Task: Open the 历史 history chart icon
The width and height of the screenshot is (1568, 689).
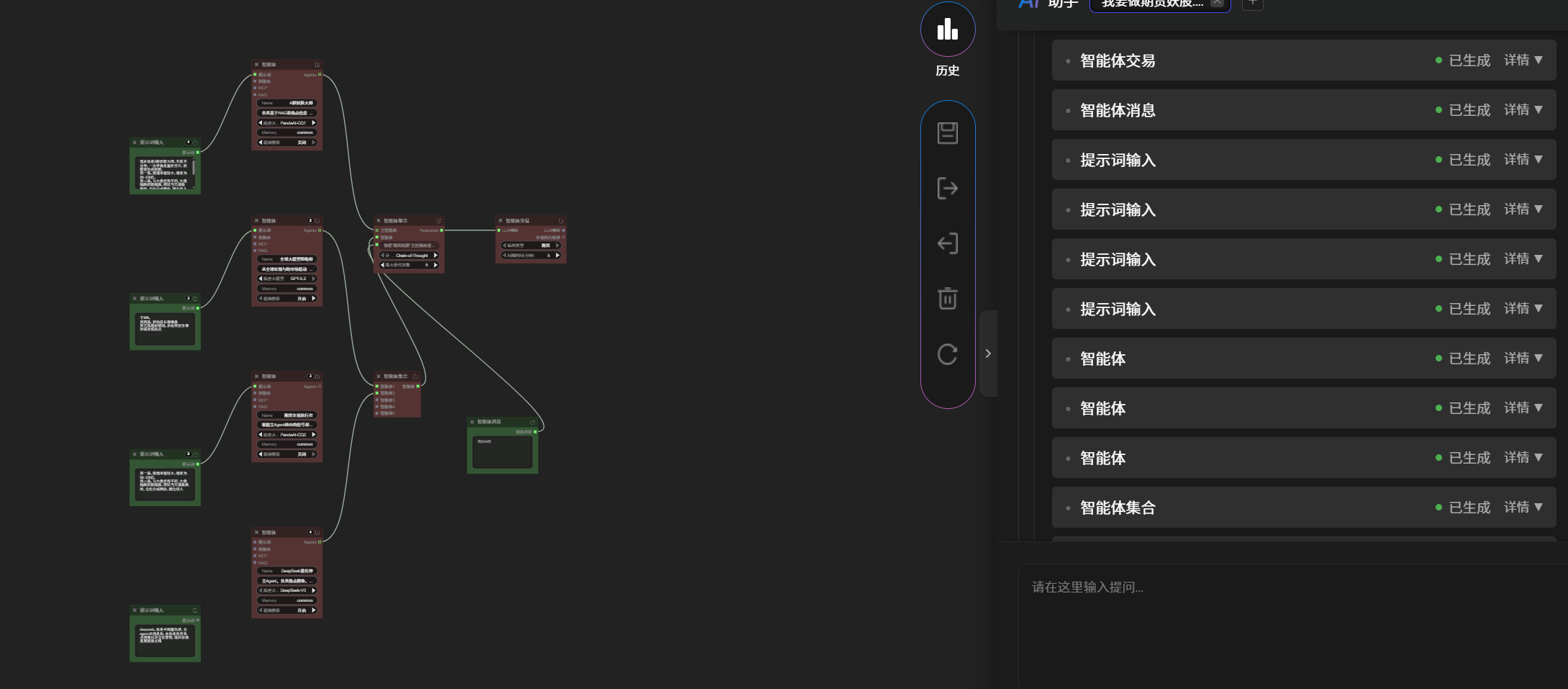Action: click(947, 30)
